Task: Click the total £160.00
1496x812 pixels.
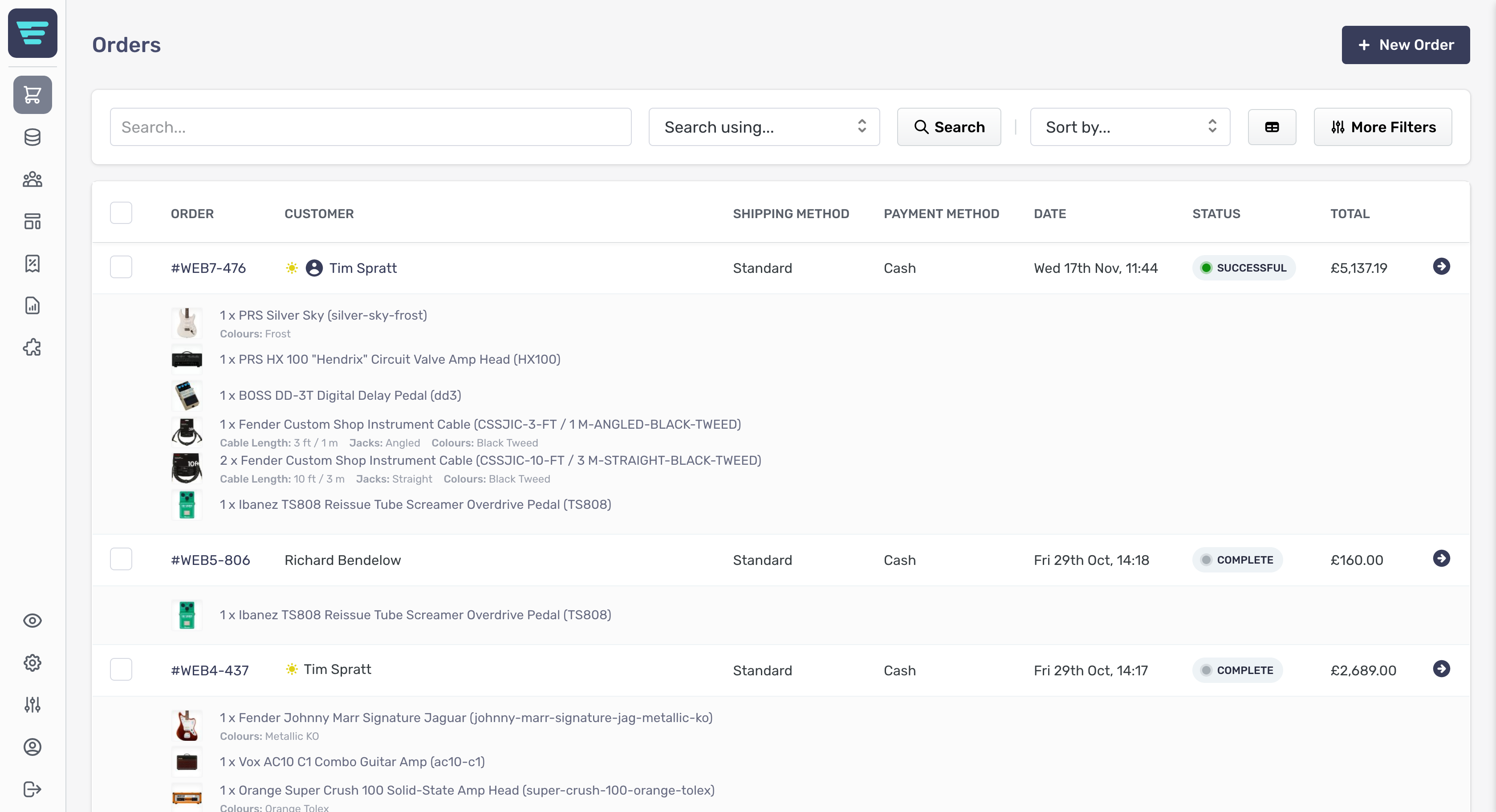Action: pos(1357,560)
